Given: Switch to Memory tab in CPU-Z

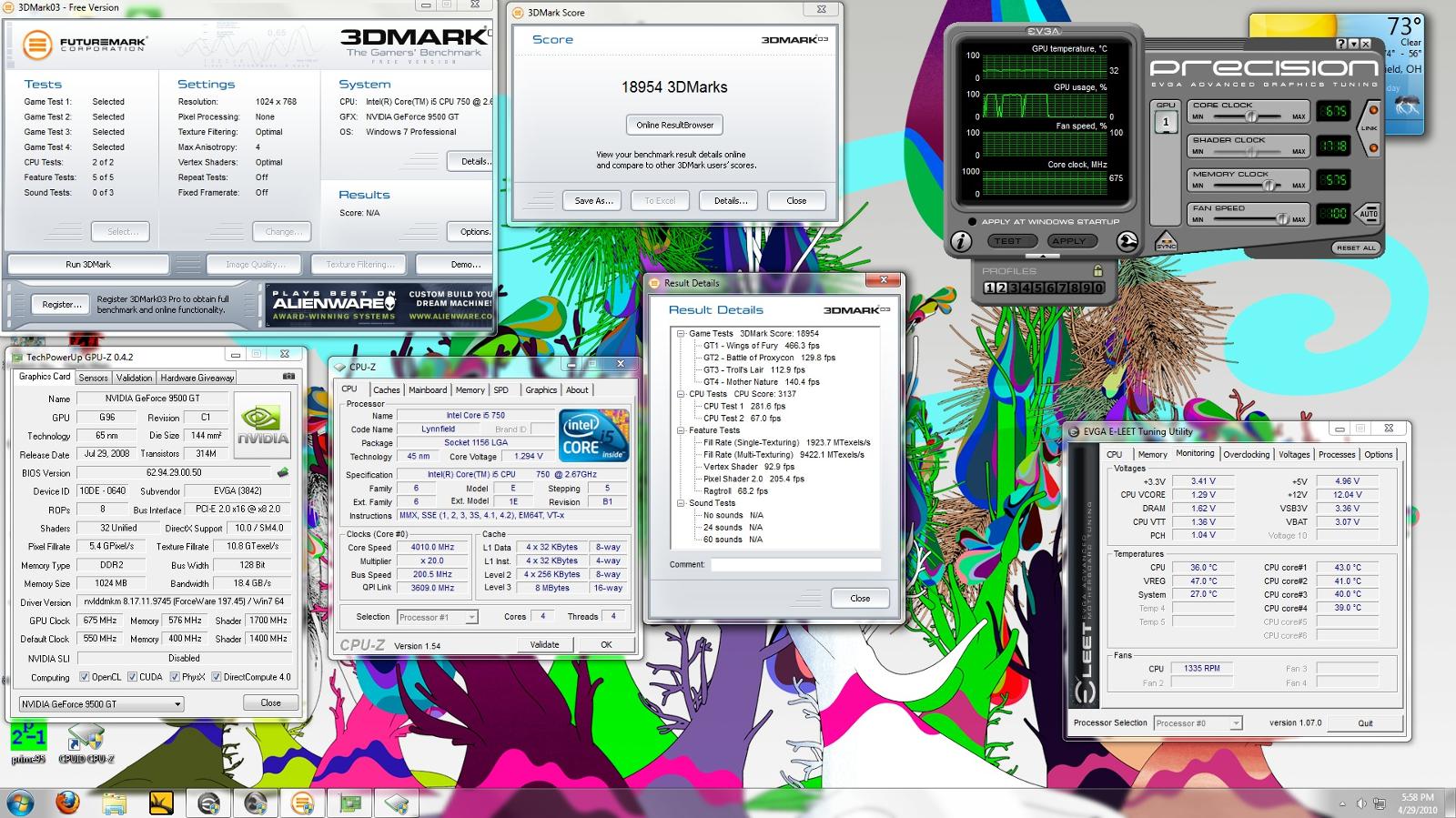Looking at the screenshot, I should click(470, 389).
